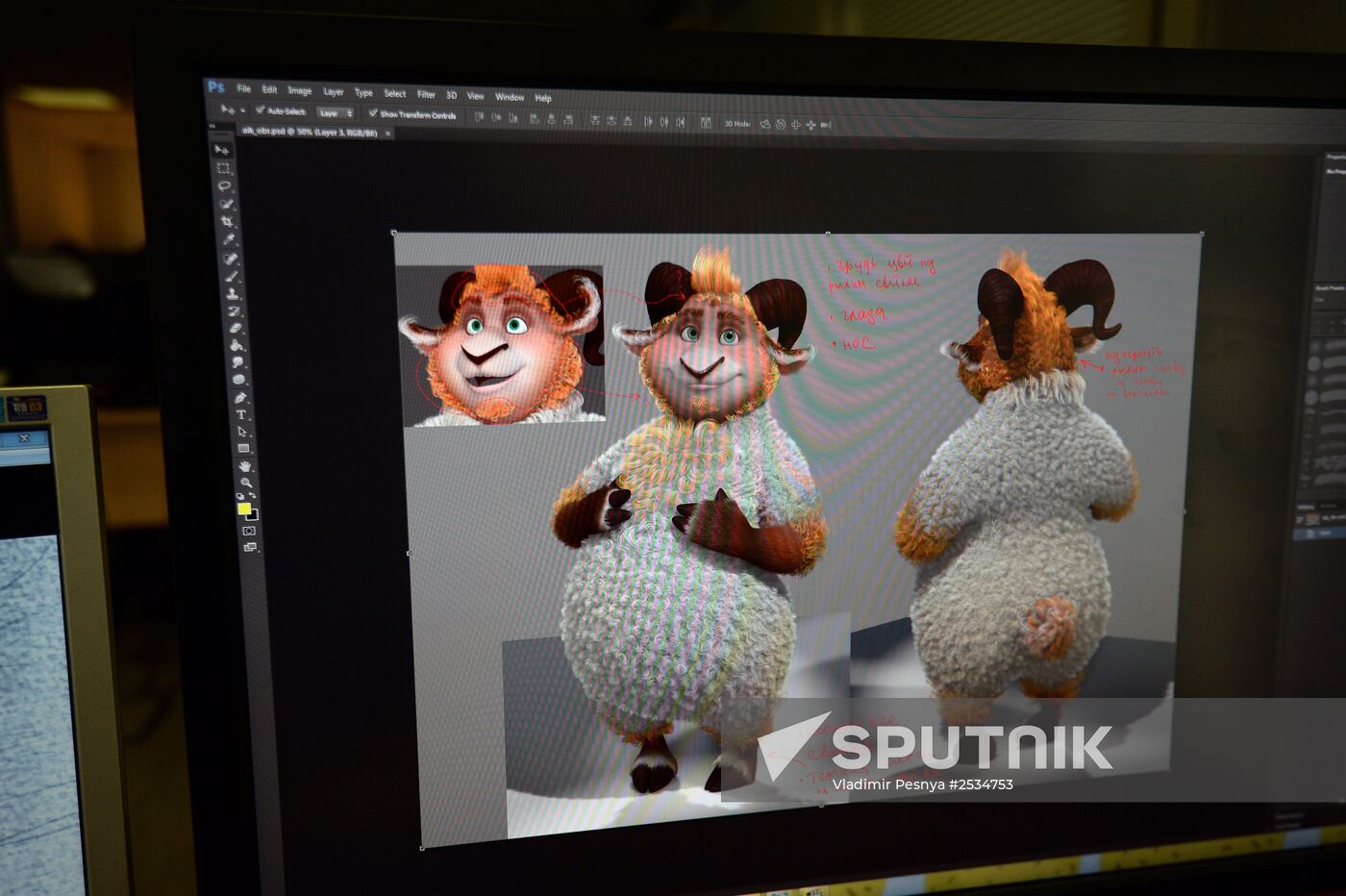Open the Type menu

[x=363, y=92]
